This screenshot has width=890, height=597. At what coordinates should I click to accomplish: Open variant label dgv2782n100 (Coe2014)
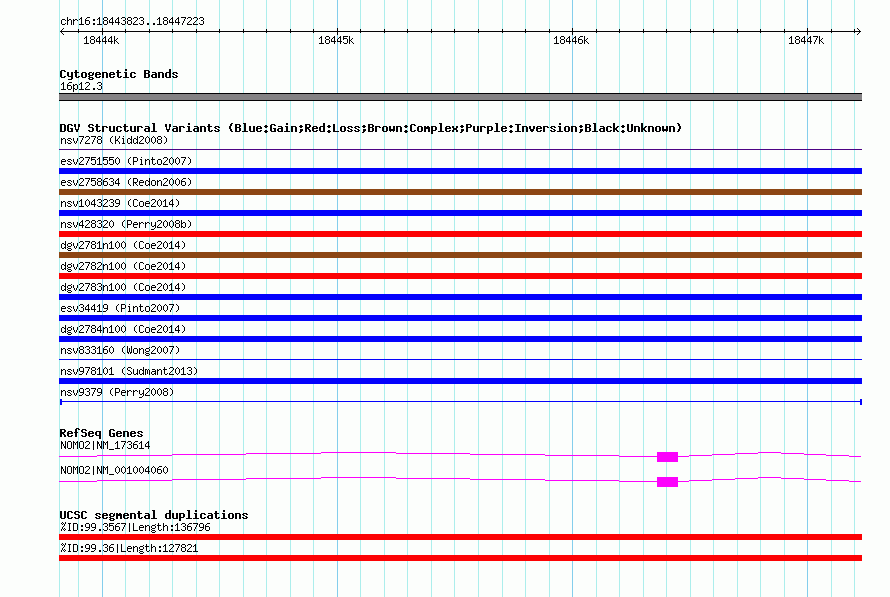[x=123, y=266]
